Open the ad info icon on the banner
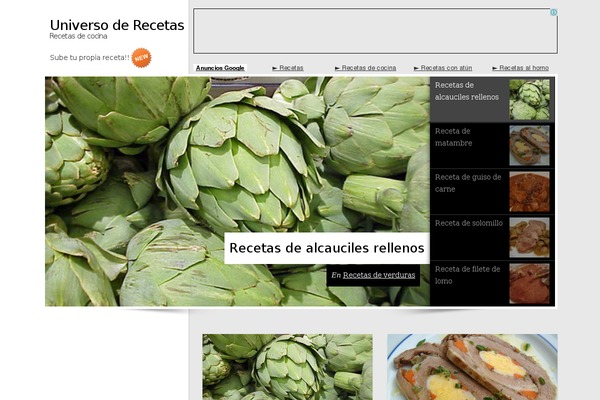 click(553, 12)
